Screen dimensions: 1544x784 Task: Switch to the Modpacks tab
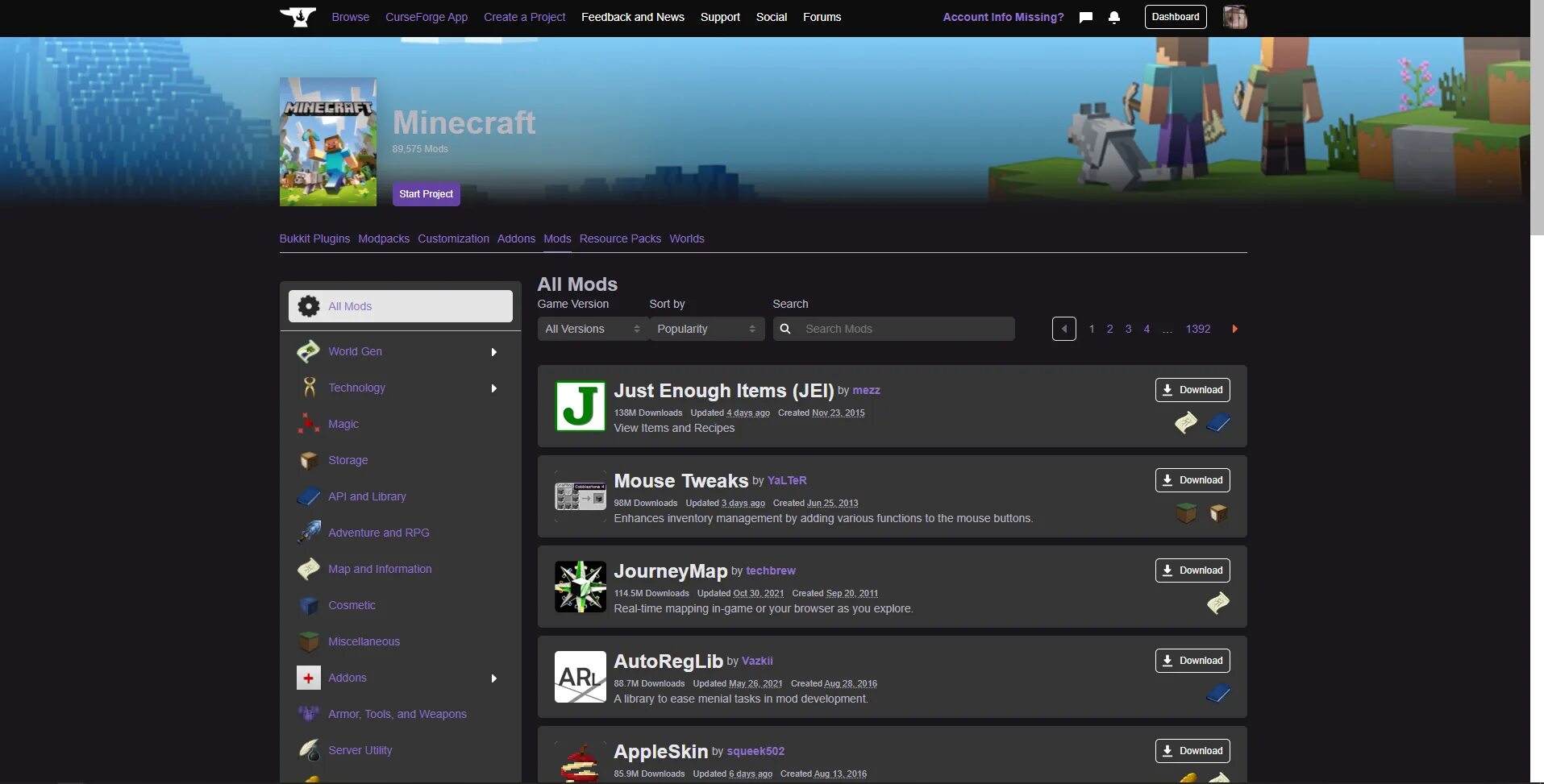tap(384, 239)
